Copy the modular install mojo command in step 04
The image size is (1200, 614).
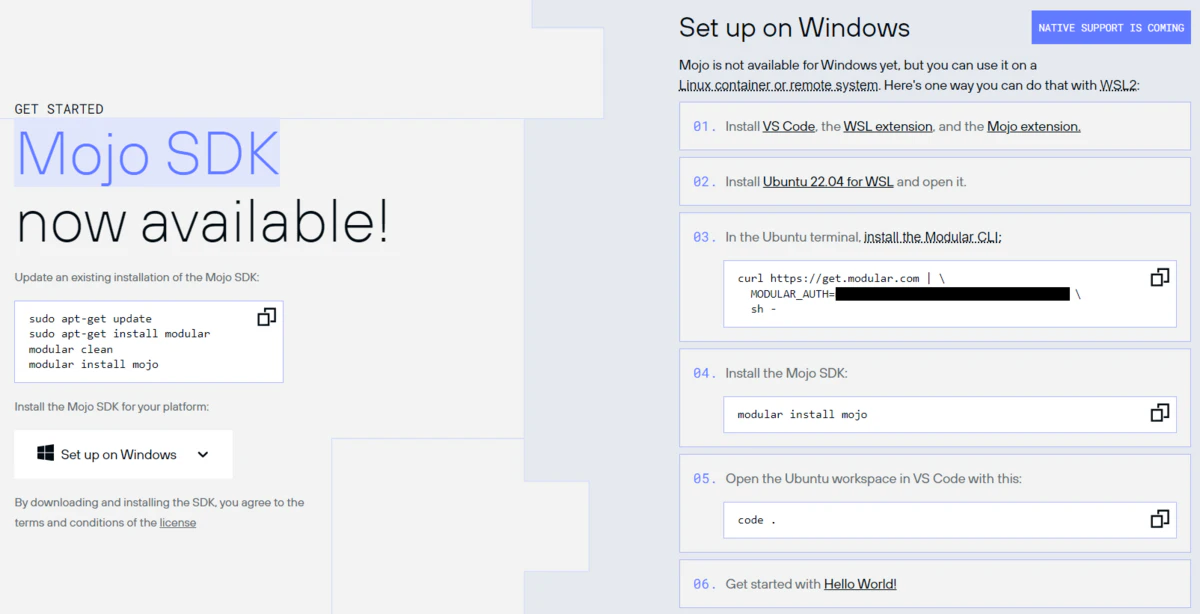pyautogui.click(x=1159, y=413)
